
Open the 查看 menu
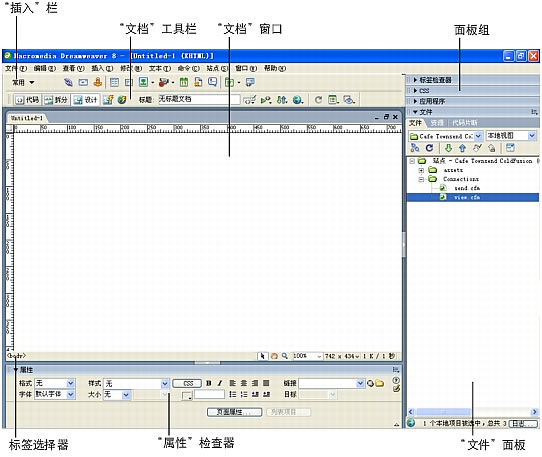[74, 68]
